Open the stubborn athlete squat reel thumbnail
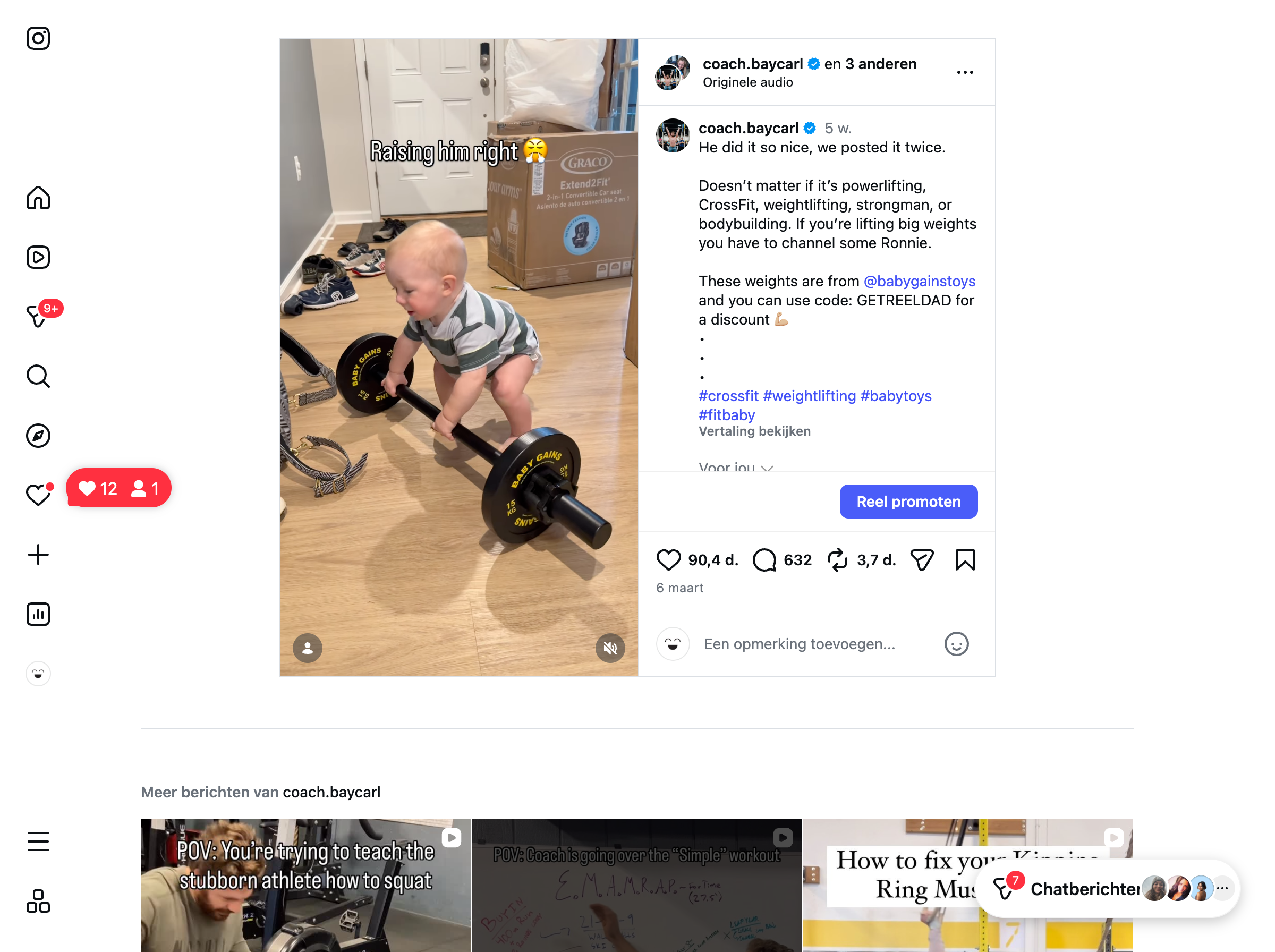The height and width of the screenshot is (952, 1275). coord(305,885)
